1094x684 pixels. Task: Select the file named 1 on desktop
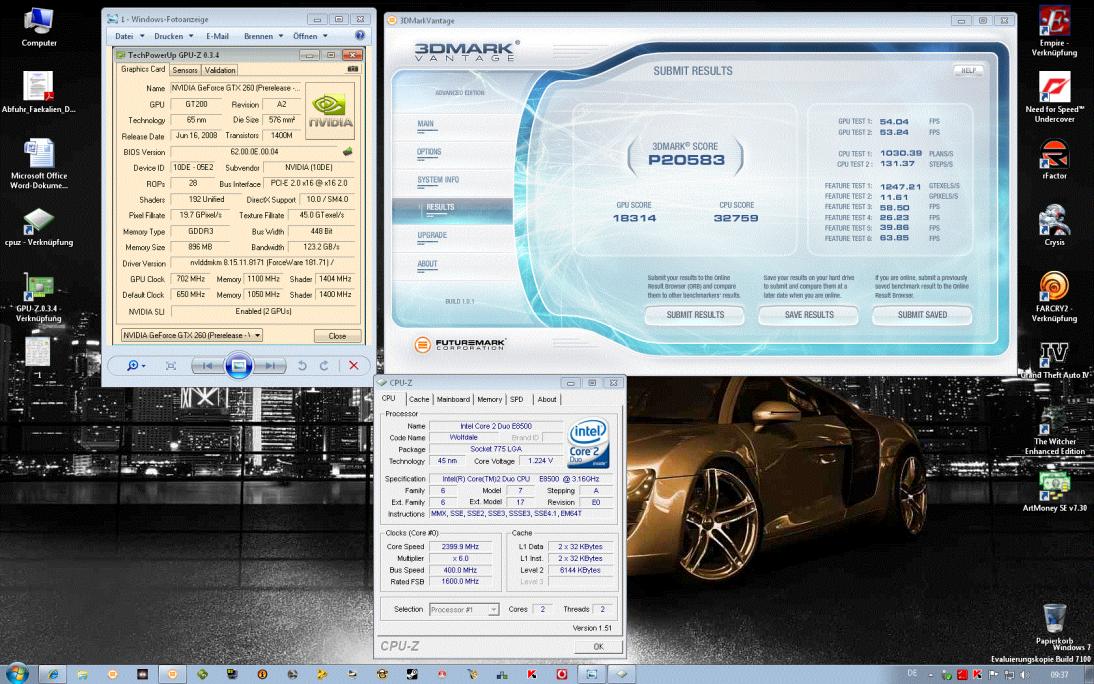click(38, 357)
